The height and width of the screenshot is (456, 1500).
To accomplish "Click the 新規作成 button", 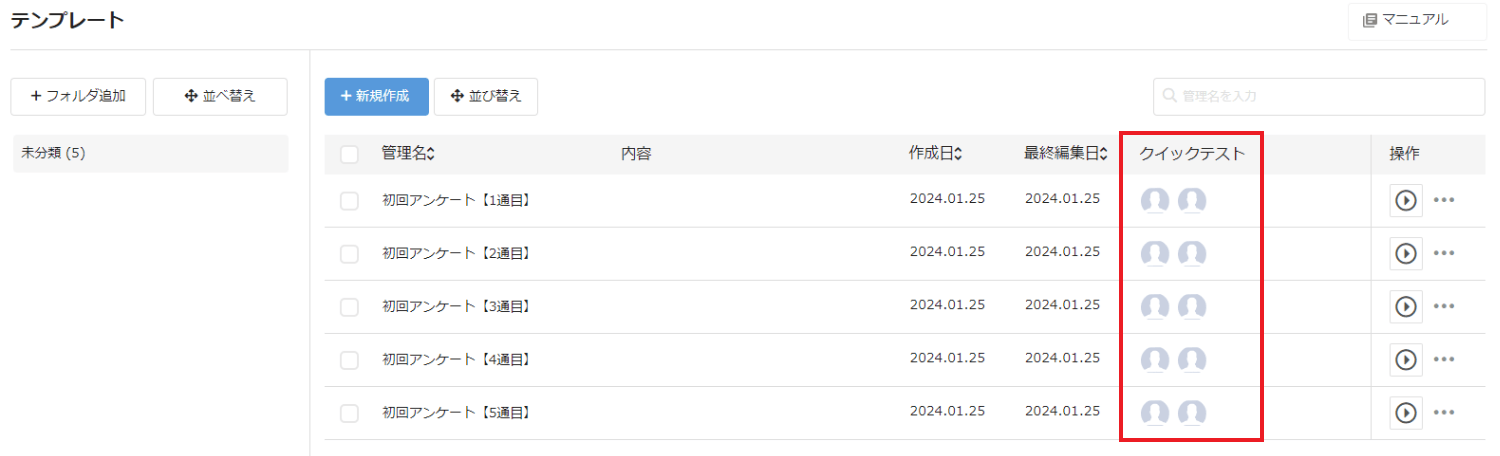I will [376, 97].
